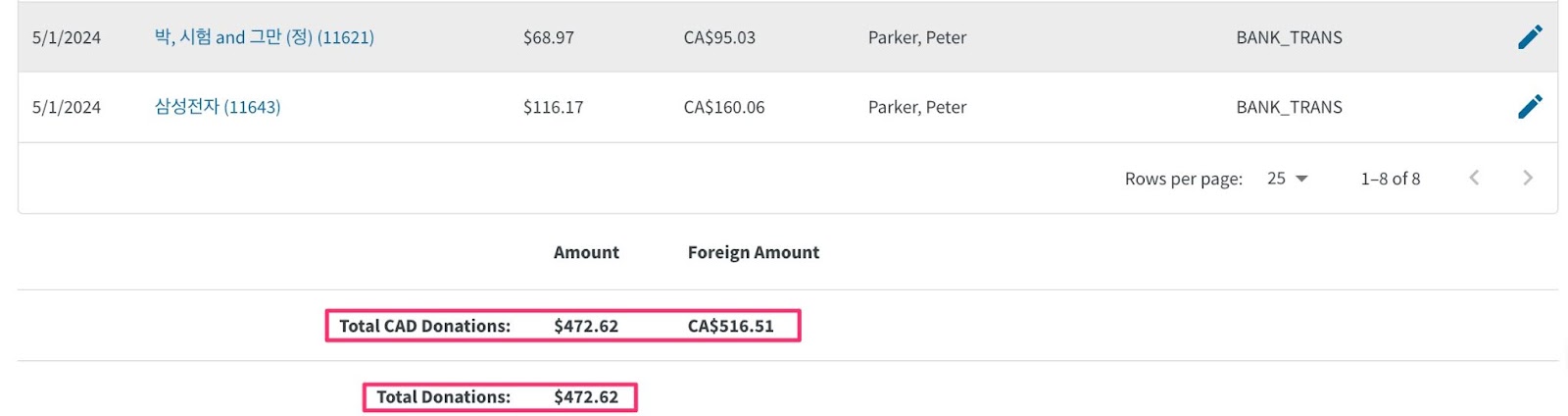Image resolution: width=1568 pixels, height=416 pixels.
Task: Go to the previous page arrow
Action: pyautogui.click(x=1474, y=178)
